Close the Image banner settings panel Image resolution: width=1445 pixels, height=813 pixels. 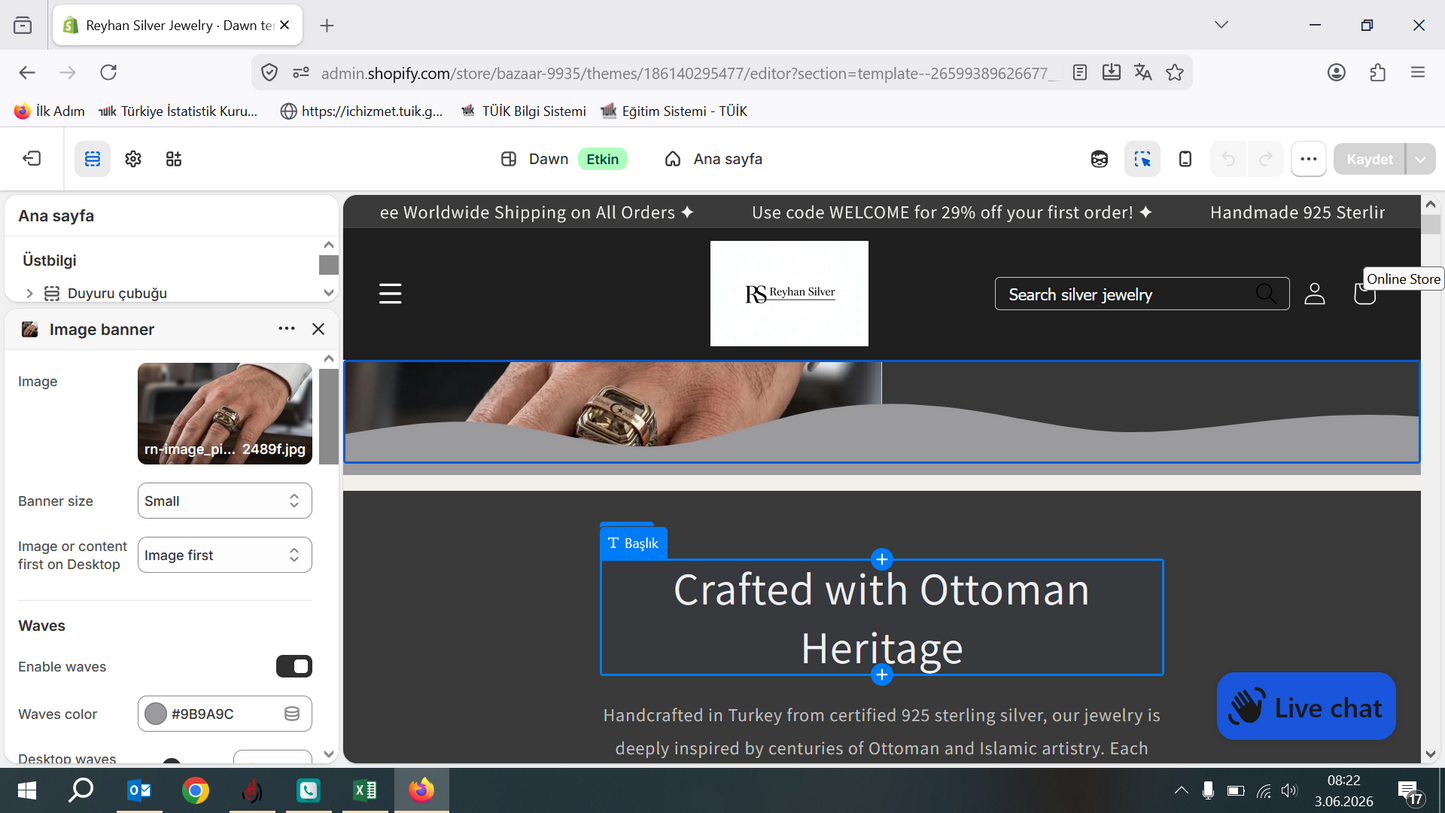(x=318, y=329)
